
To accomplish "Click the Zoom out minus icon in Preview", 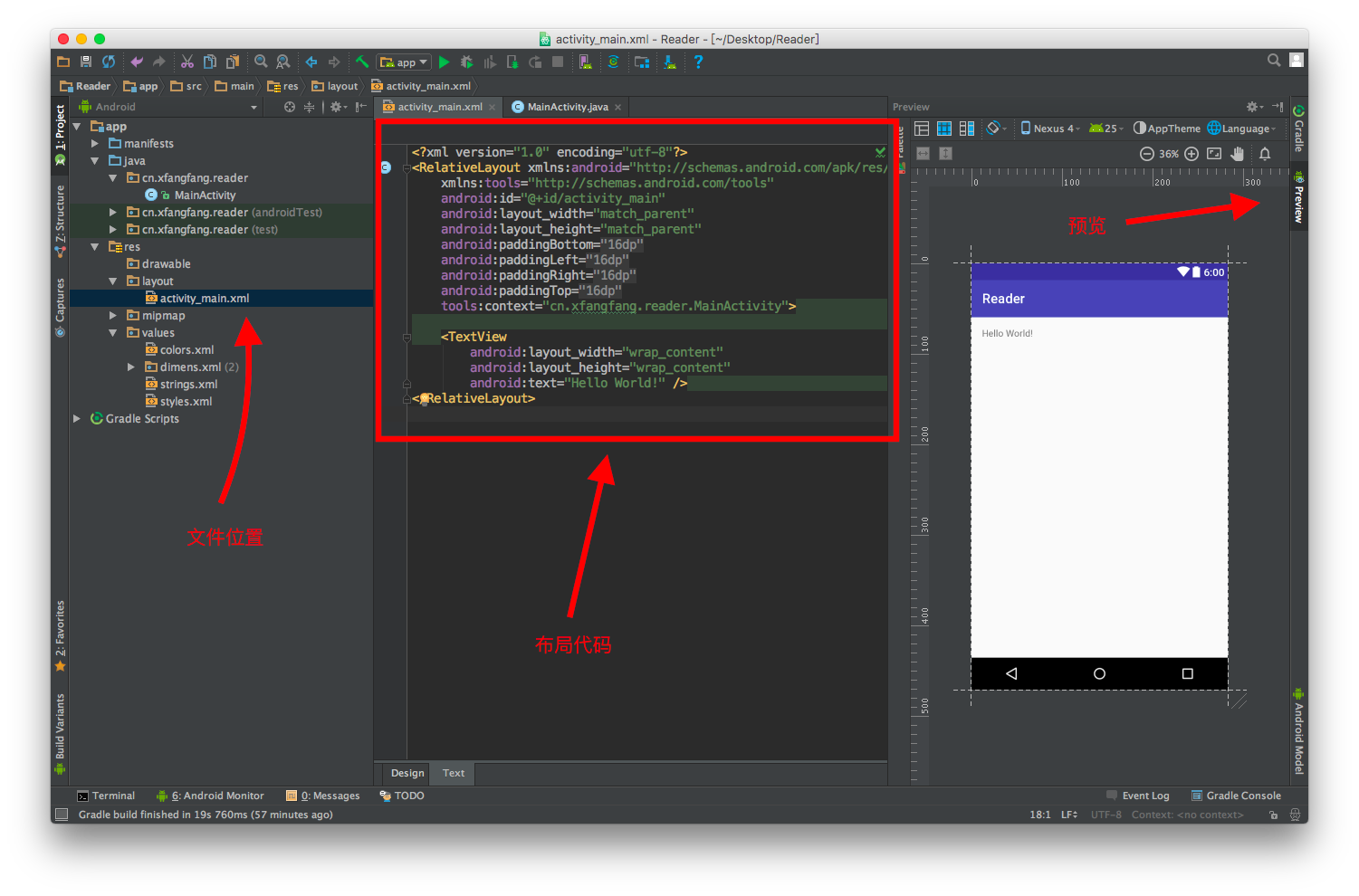I will [1146, 154].
